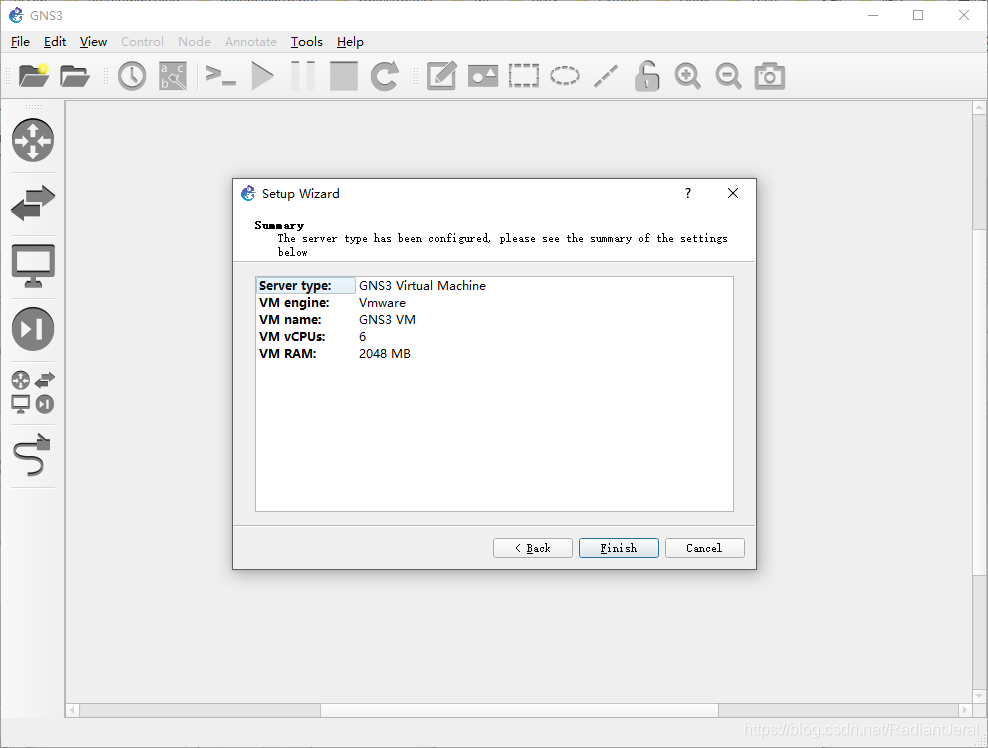The width and height of the screenshot is (988, 748).
Task: Browse all devices grouped icon
Action: [33, 392]
